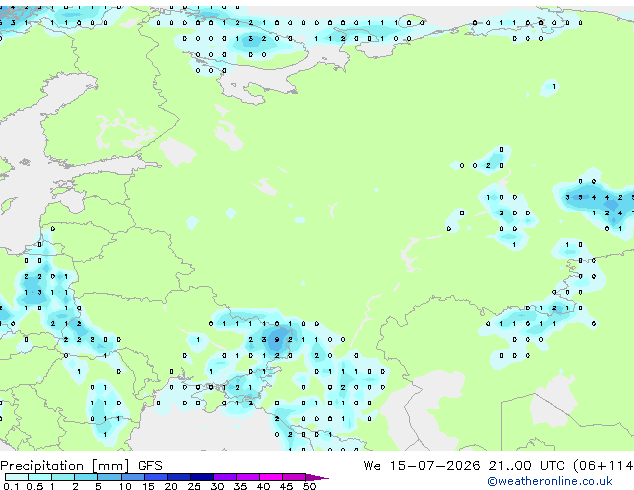
Task: Select the 35–40 mm legend color box
Action: click(248, 477)
